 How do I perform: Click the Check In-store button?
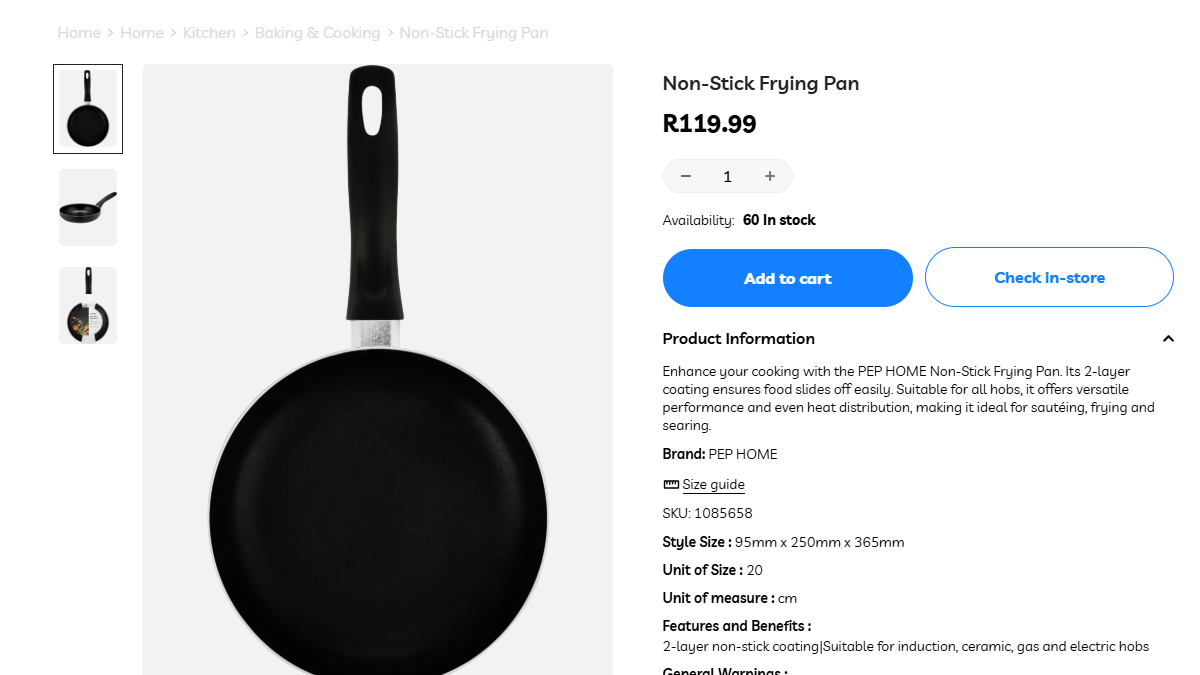click(x=1049, y=277)
